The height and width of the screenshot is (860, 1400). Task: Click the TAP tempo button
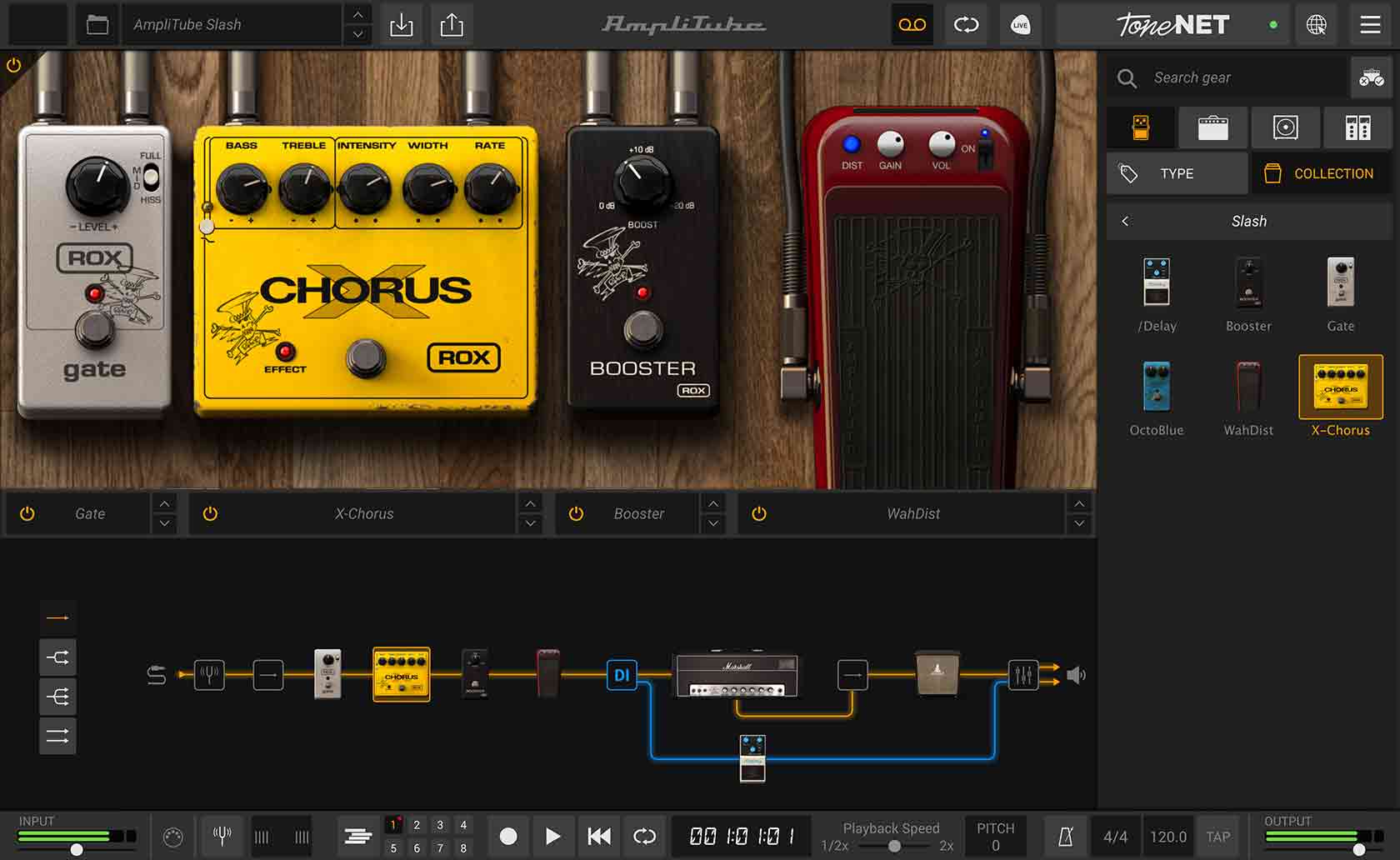pos(1217,836)
